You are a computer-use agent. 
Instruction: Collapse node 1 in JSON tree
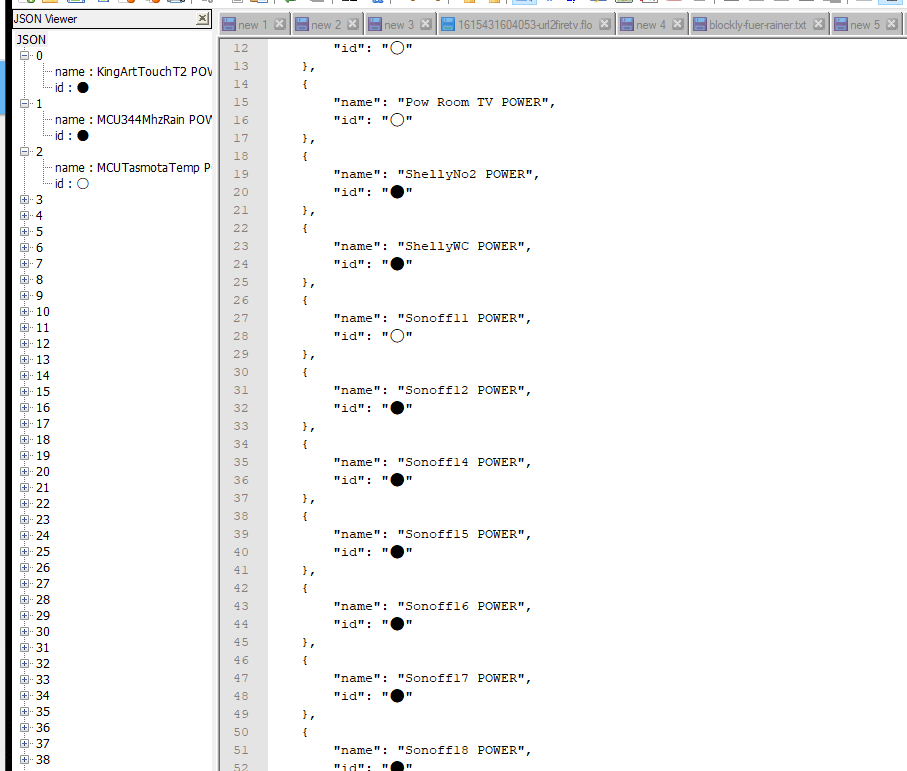[24, 104]
